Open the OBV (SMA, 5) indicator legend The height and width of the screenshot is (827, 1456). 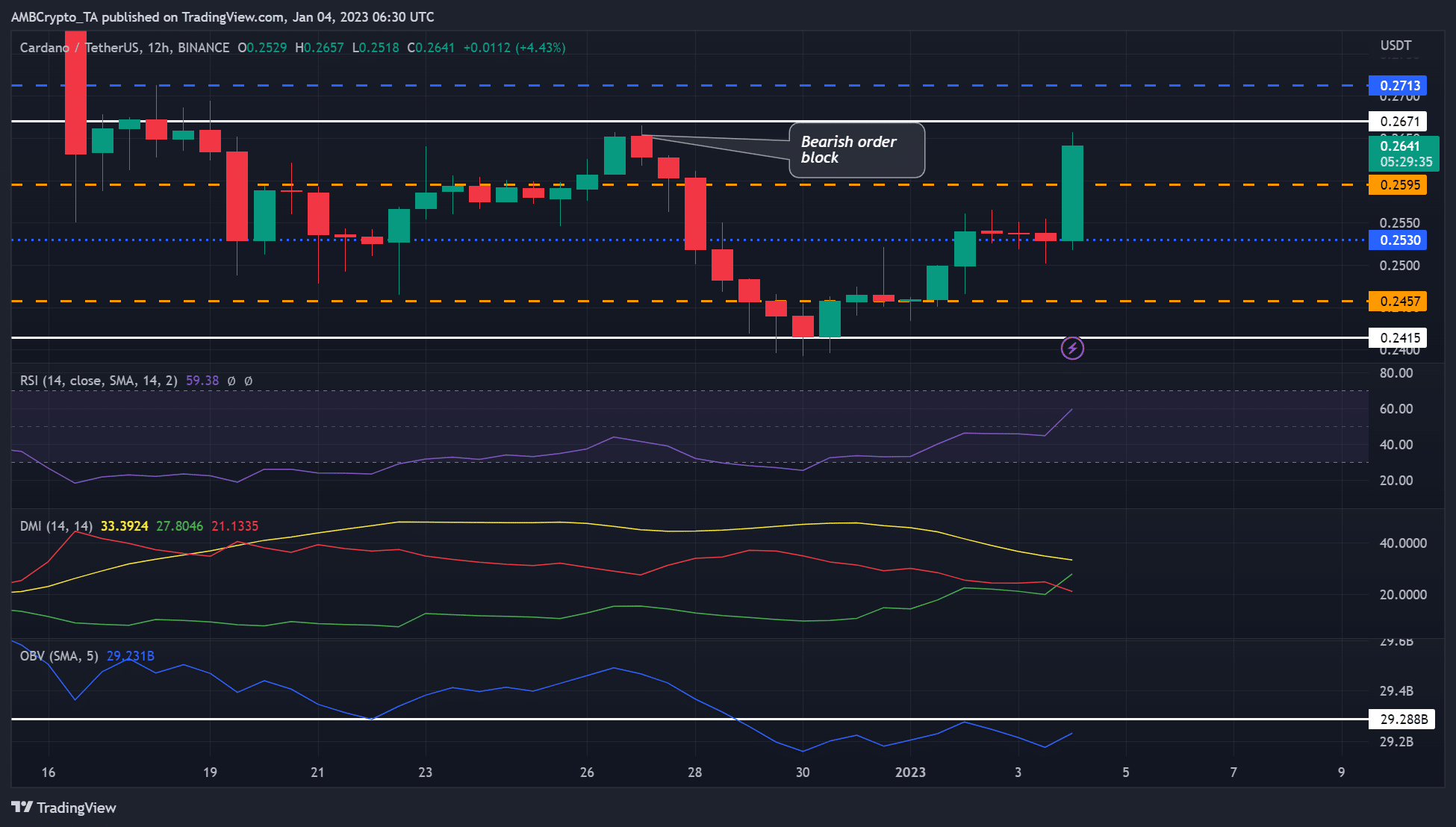[x=59, y=656]
